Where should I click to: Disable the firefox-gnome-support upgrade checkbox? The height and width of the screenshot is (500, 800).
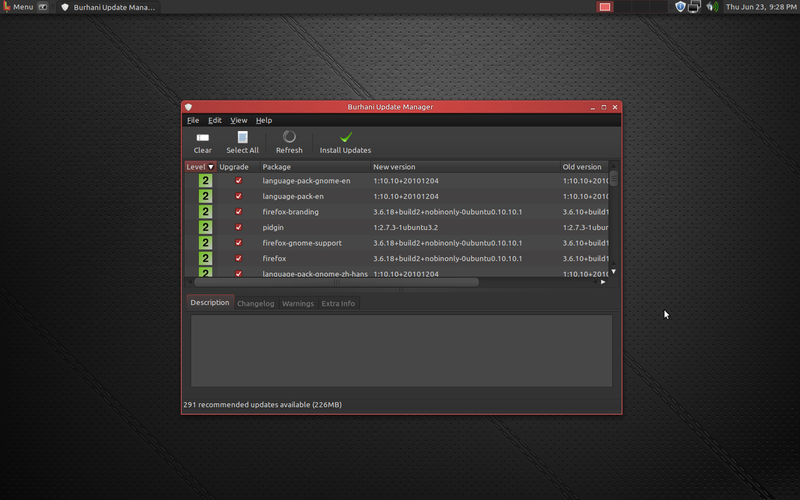[238, 243]
